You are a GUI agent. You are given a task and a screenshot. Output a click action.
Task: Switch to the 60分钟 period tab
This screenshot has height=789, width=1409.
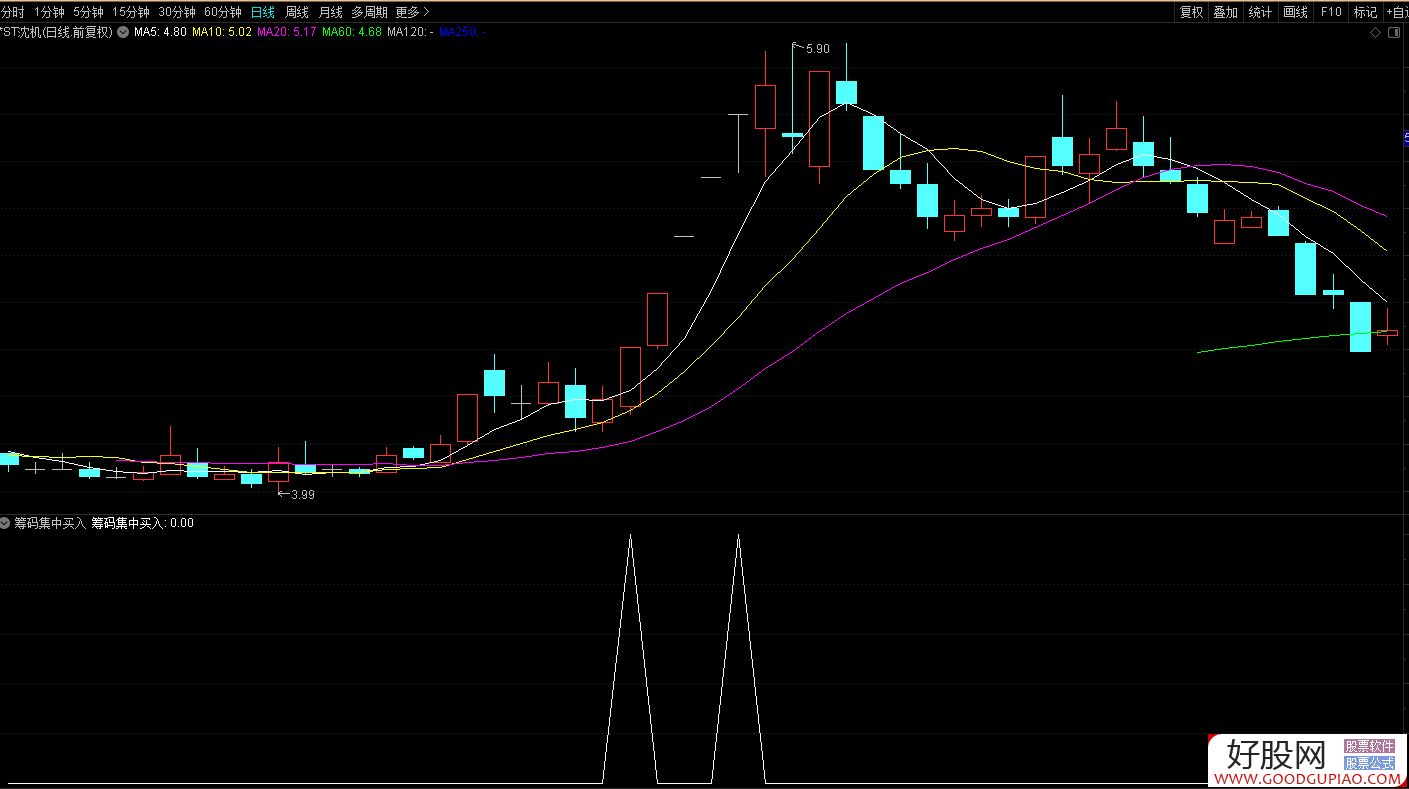click(x=222, y=12)
